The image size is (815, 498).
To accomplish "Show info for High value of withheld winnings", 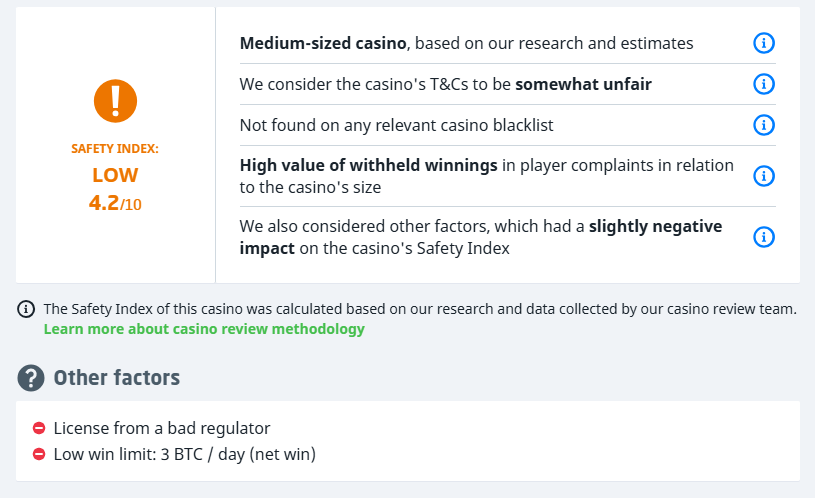I will (763, 176).
